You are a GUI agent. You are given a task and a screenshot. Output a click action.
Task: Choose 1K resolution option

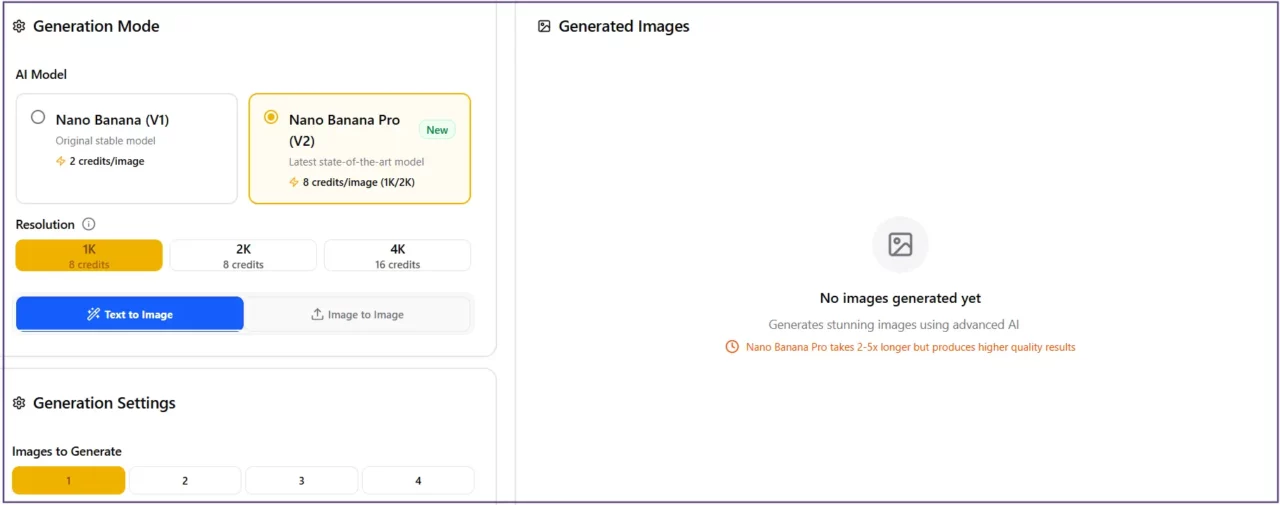coord(89,255)
